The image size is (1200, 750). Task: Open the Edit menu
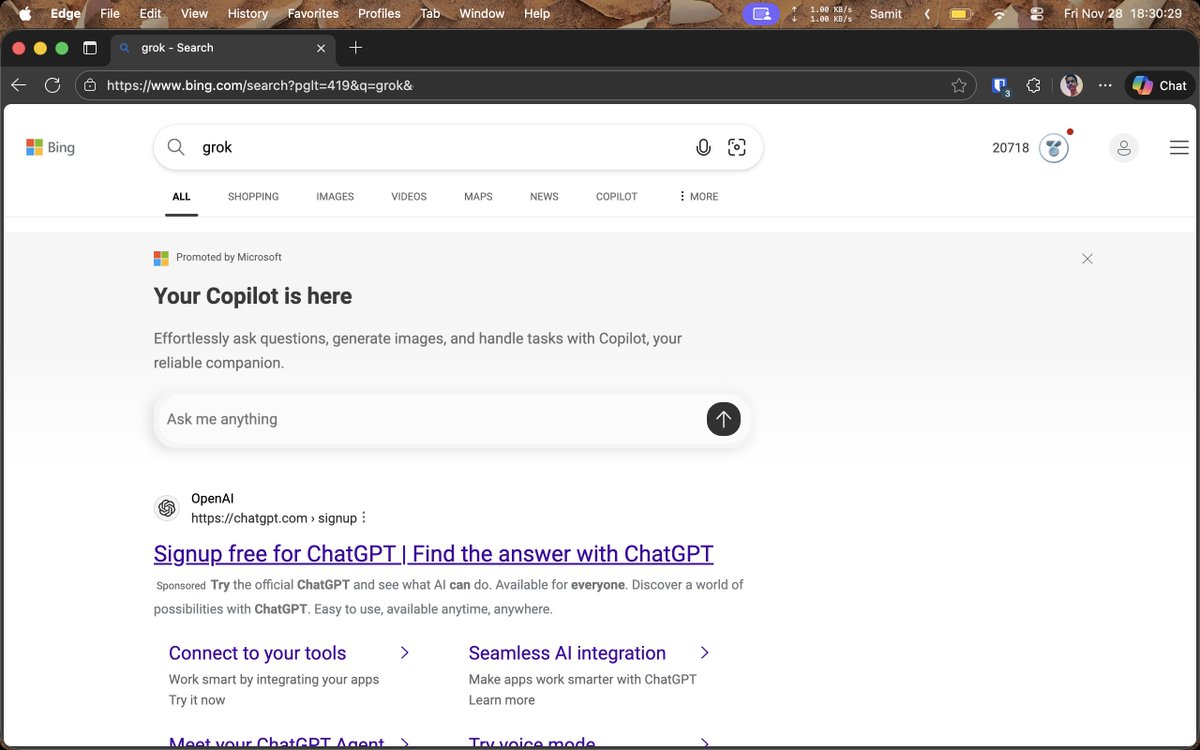point(150,14)
